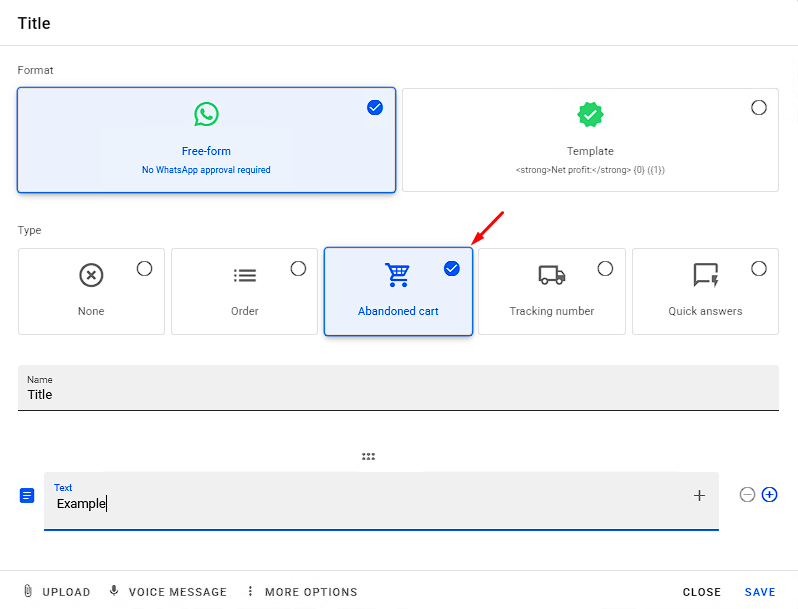Click the Order list icon
Viewport: 798px width, 609px height.
244,275
